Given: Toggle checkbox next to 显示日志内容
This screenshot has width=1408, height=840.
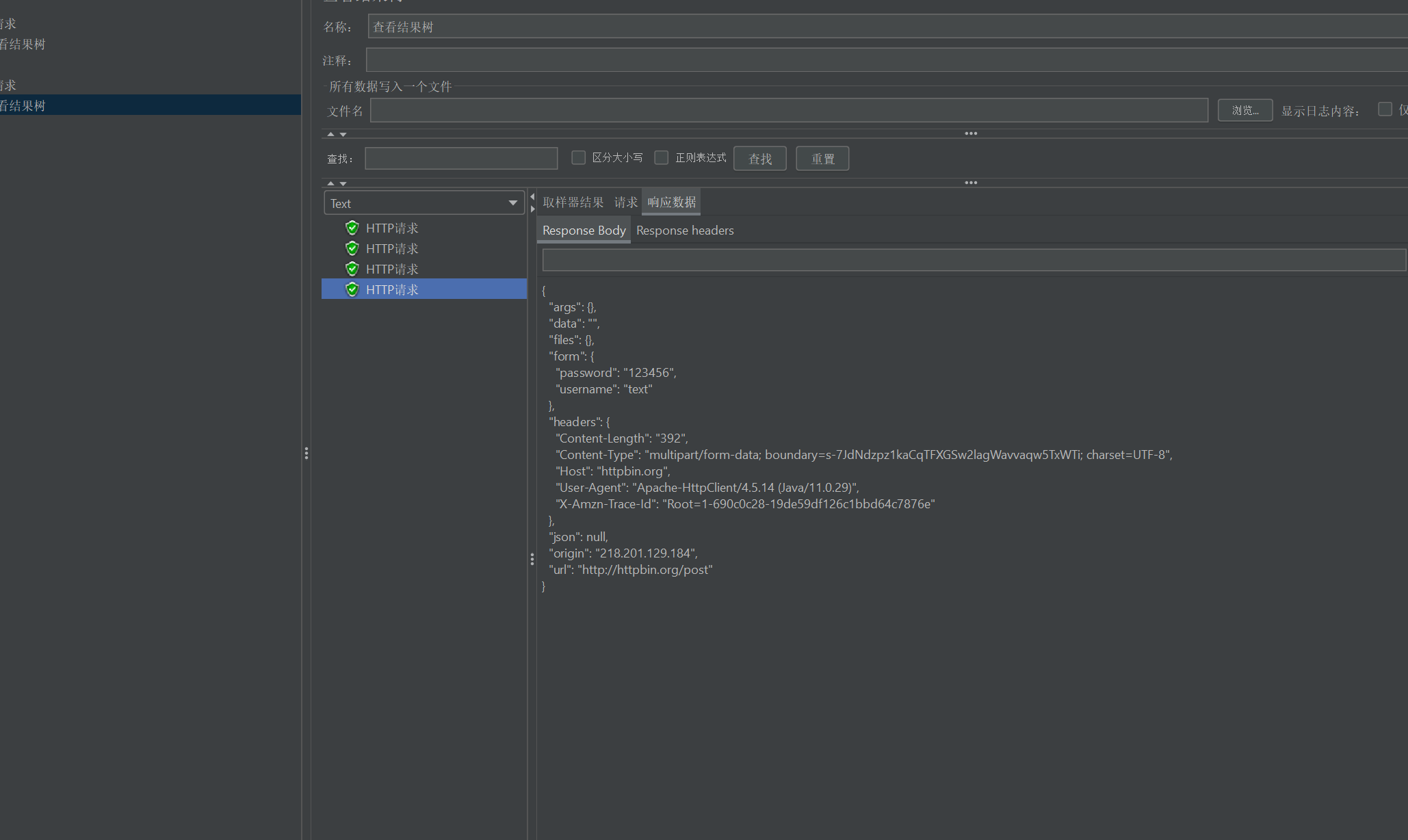Looking at the screenshot, I should click(x=1385, y=109).
